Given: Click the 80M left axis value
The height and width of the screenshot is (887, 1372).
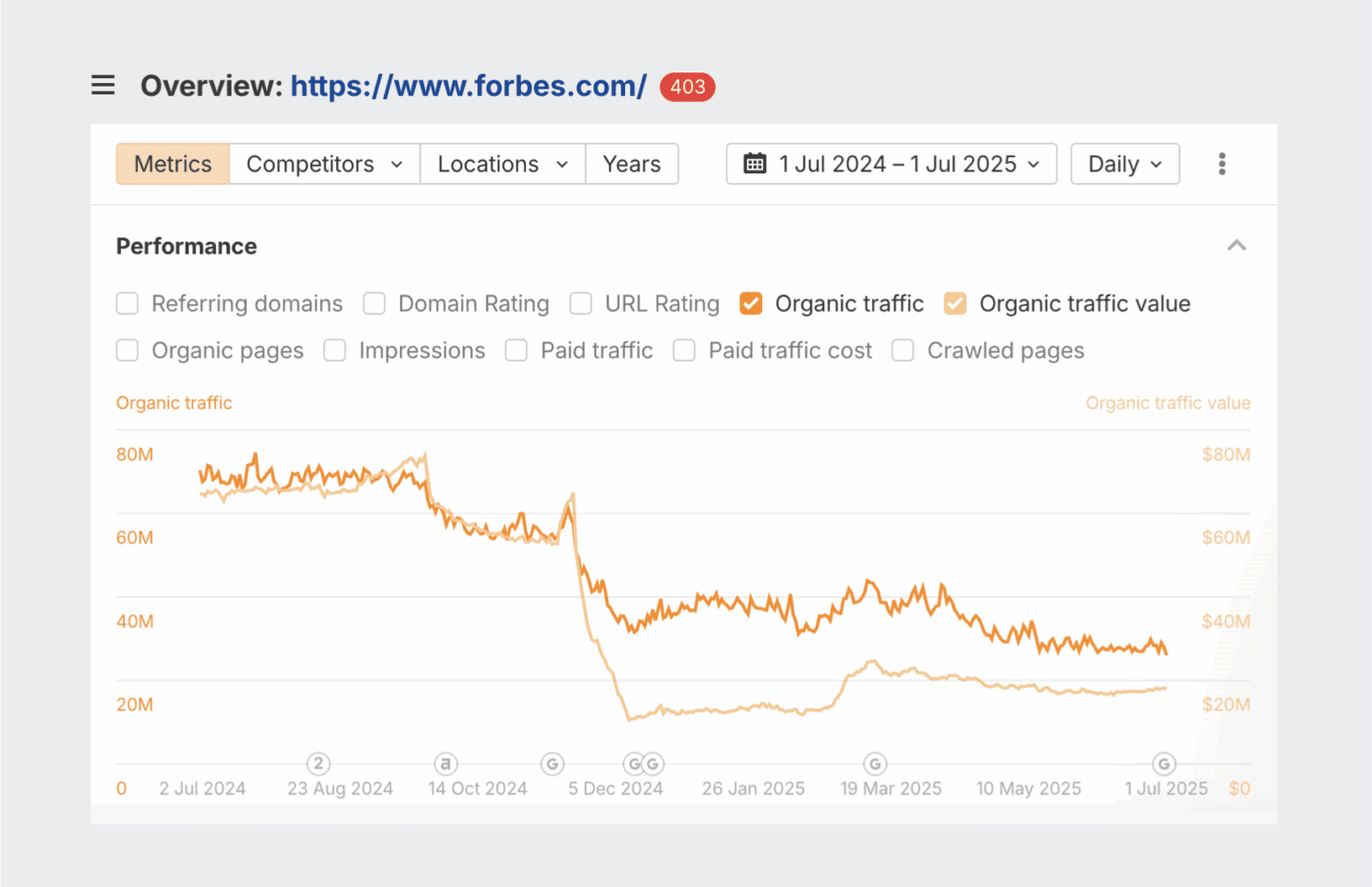Looking at the screenshot, I should [134, 454].
